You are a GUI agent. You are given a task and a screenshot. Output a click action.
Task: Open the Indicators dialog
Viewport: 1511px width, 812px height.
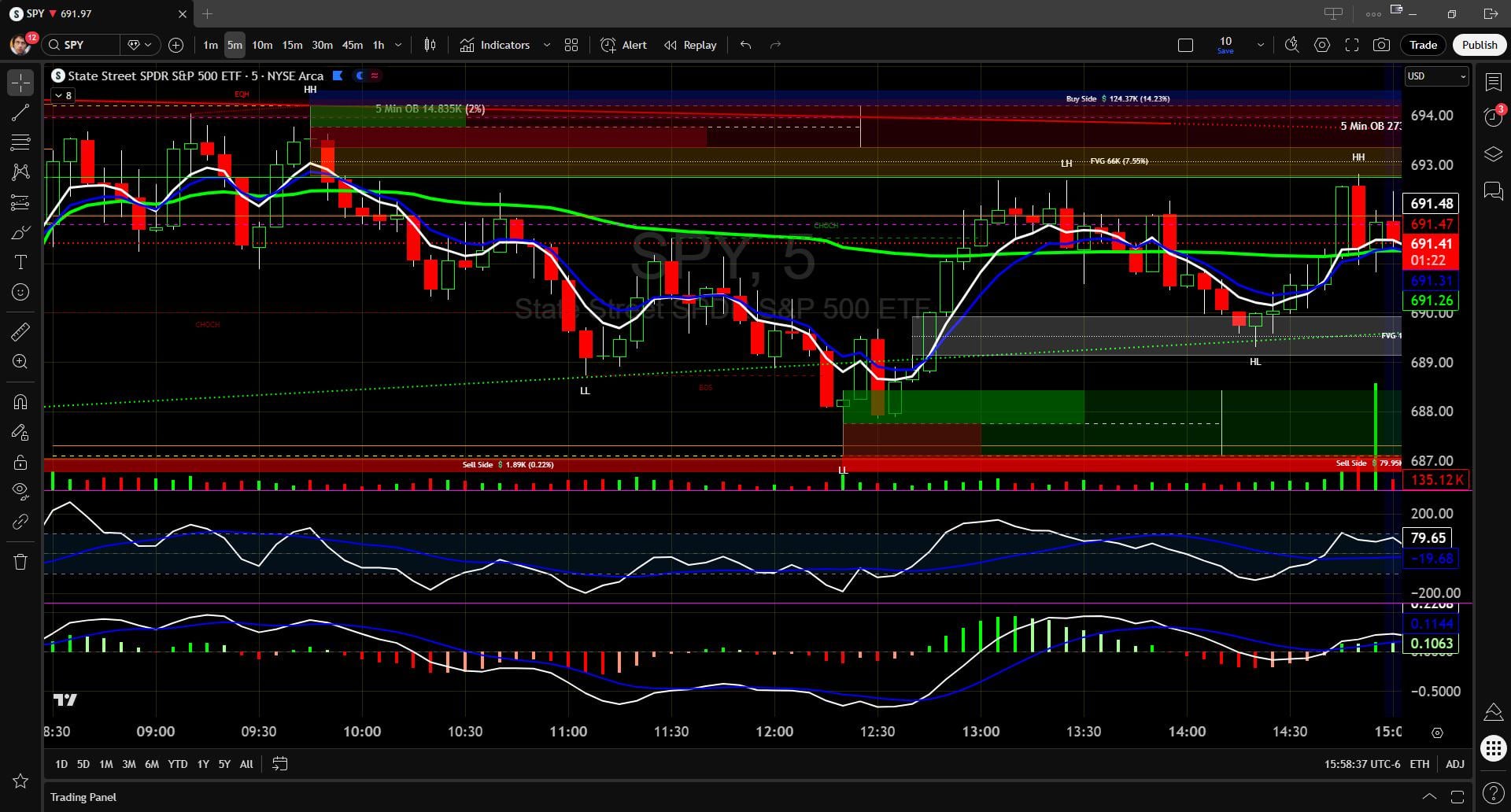495,45
